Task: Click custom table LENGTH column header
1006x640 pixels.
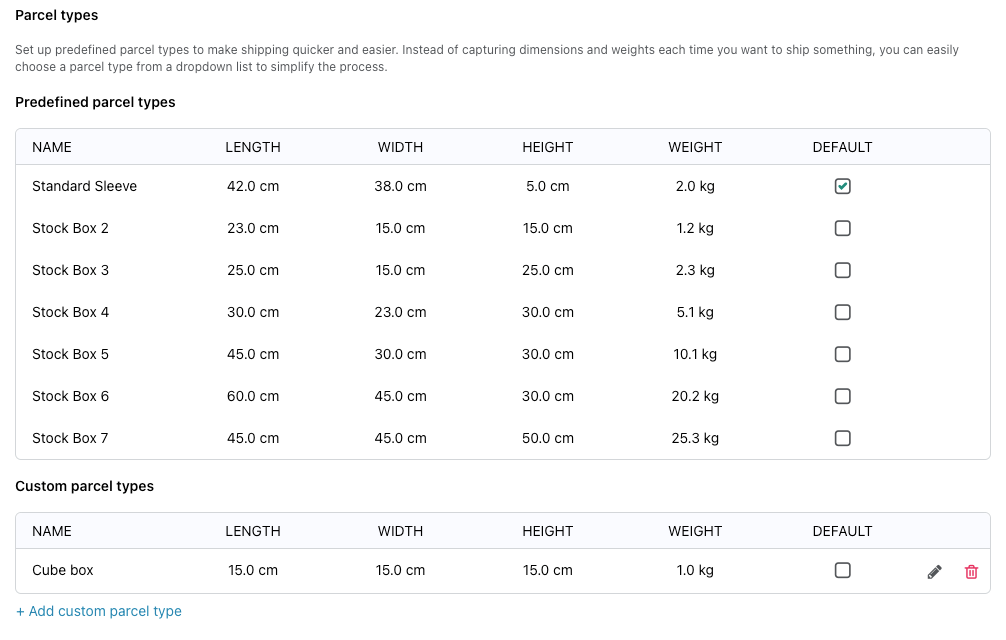Action: (x=253, y=531)
